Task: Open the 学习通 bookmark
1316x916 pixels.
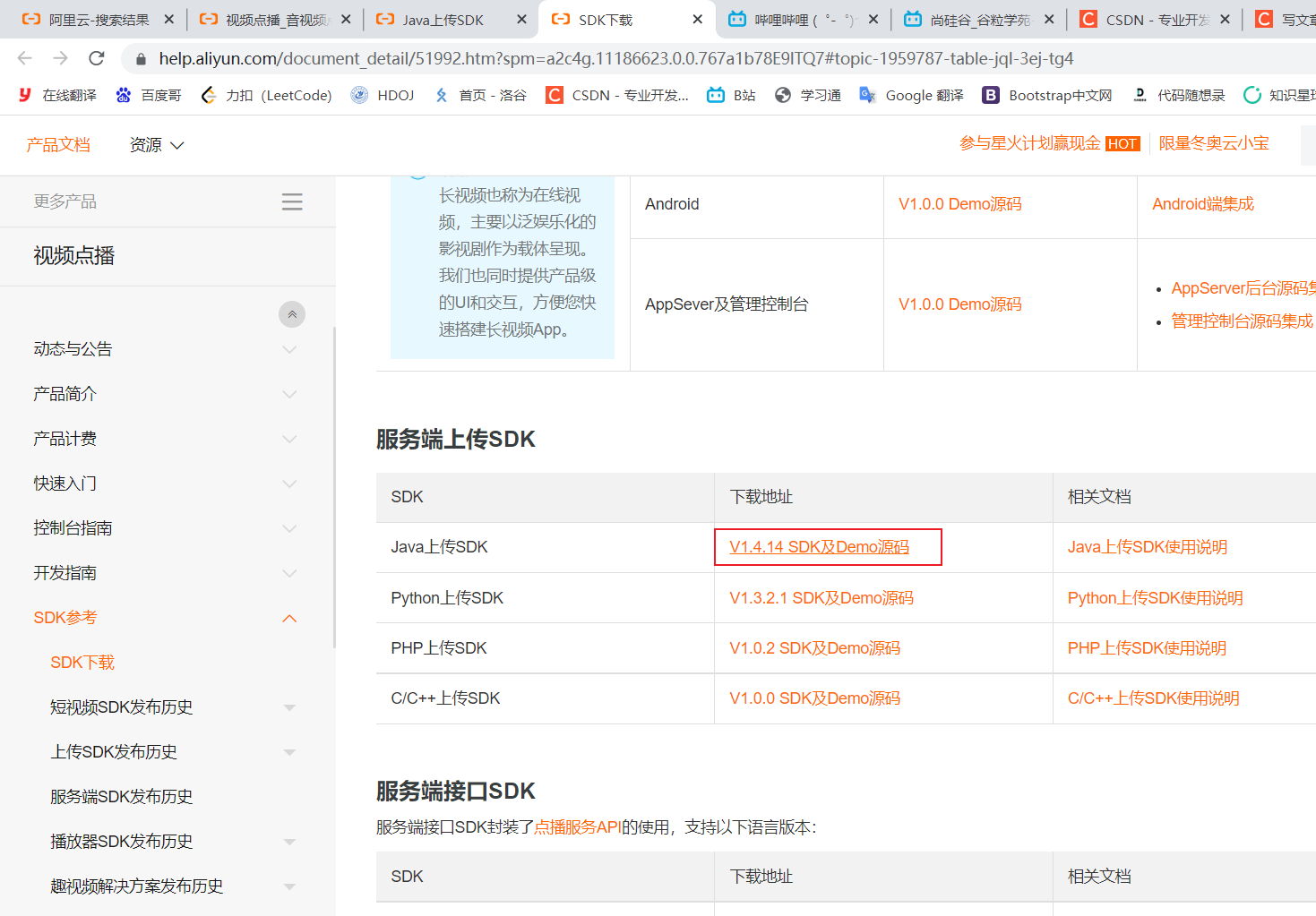Action: coord(807,95)
